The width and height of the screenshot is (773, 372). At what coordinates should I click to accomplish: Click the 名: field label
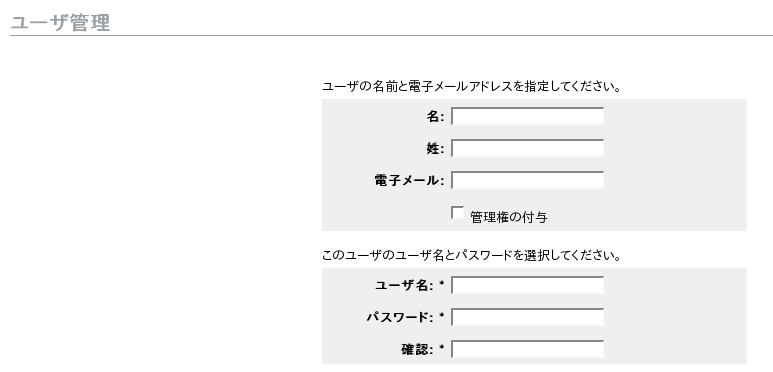[435, 117]
